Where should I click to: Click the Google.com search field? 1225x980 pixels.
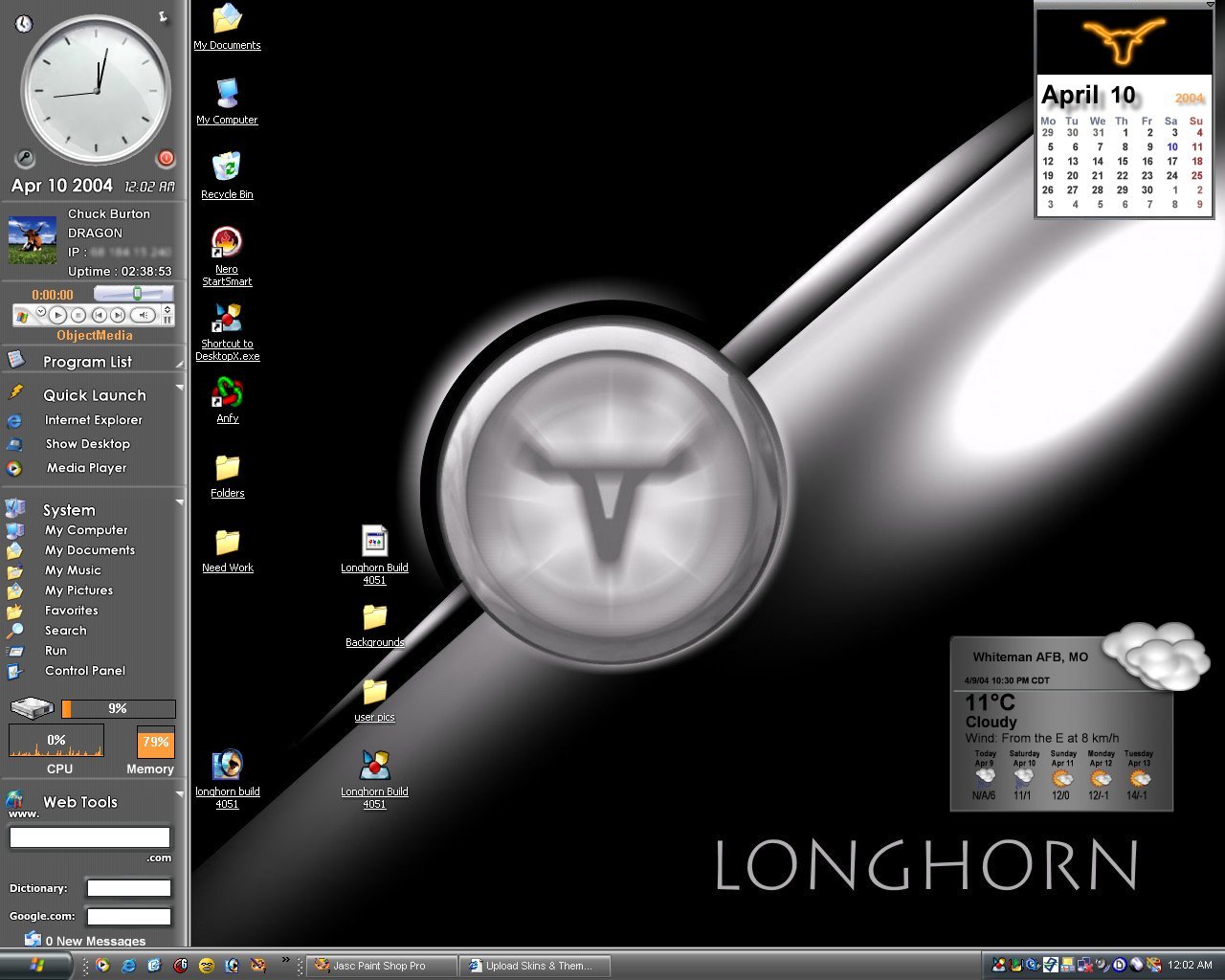click(x=129, y=917)
